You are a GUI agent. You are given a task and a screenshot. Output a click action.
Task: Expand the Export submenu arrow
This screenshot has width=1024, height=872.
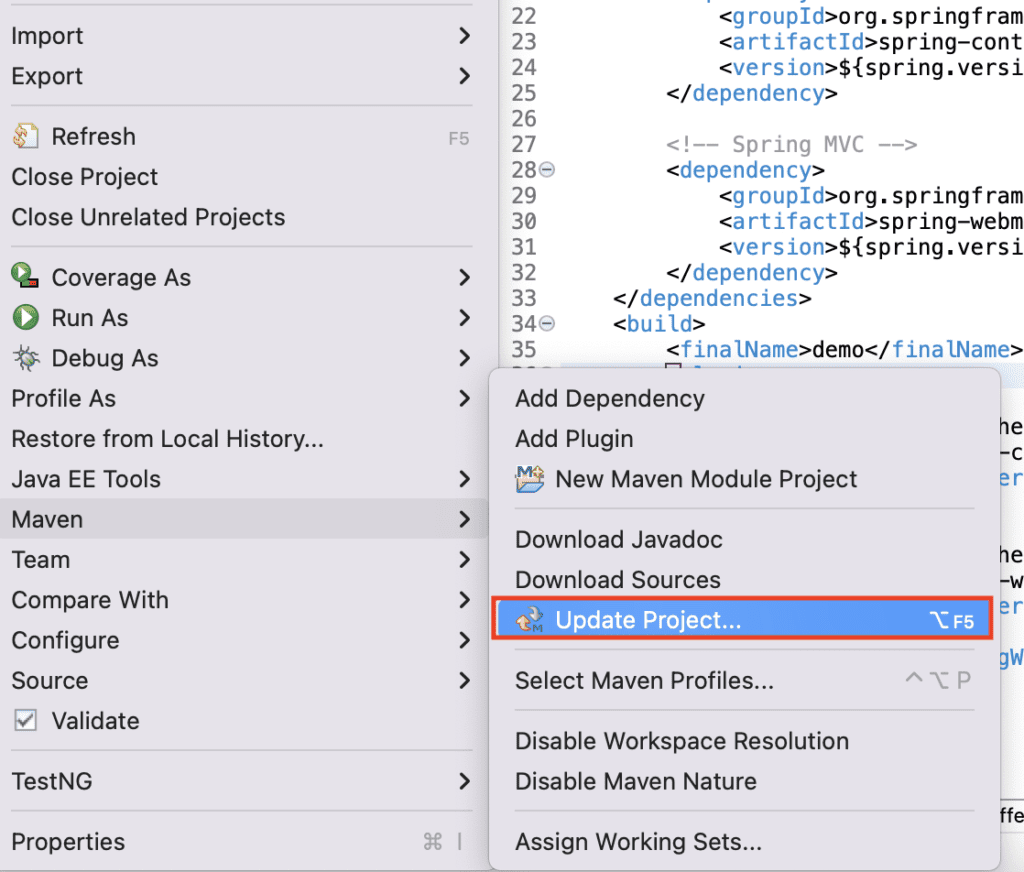[x=464, y=76]
